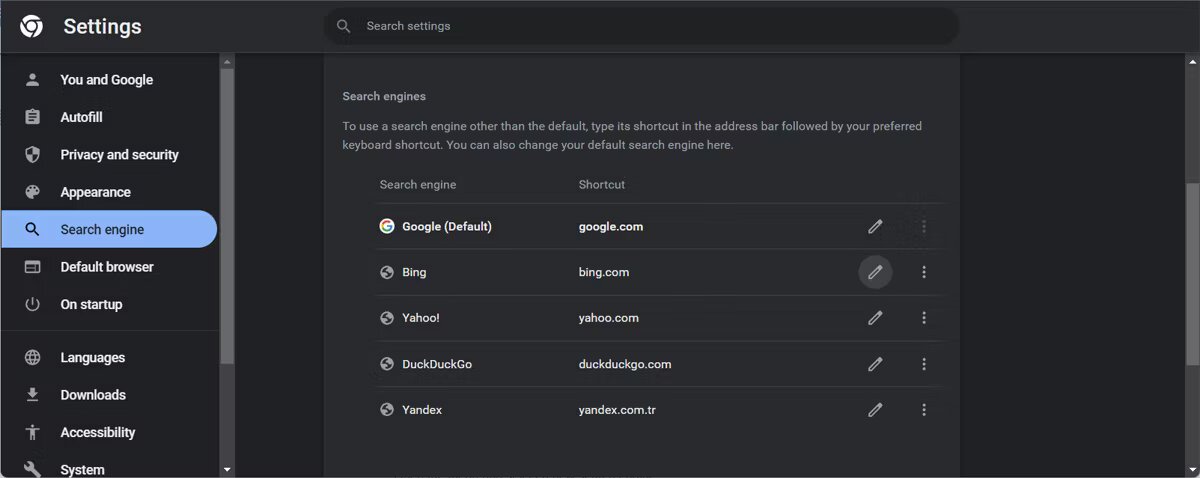Open Privacy and security settings
This screenshot has height=478, width=1200.
(x=108, y=155)
